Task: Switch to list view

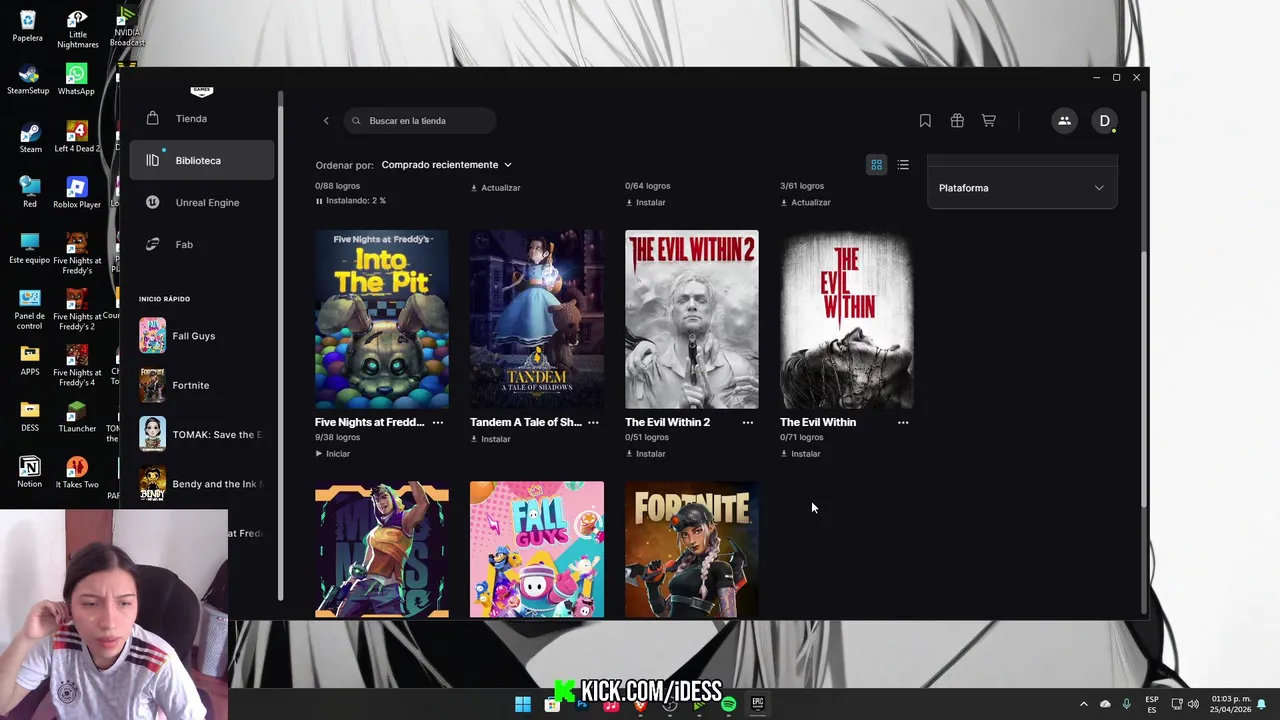Action: pyautogui.click(x=903, y=165)
